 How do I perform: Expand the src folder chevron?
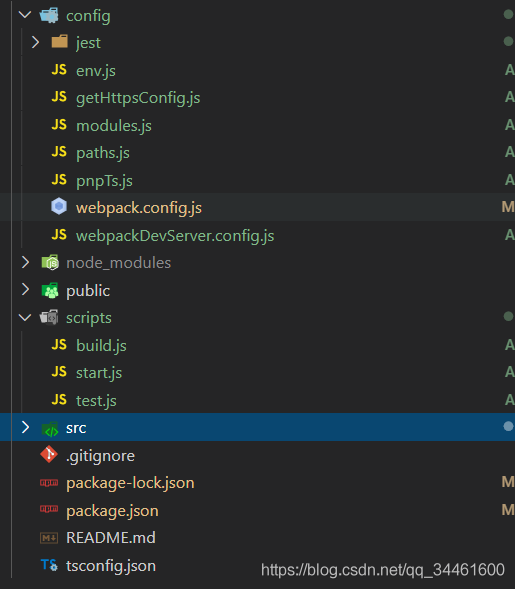click(x=25, y=427)
